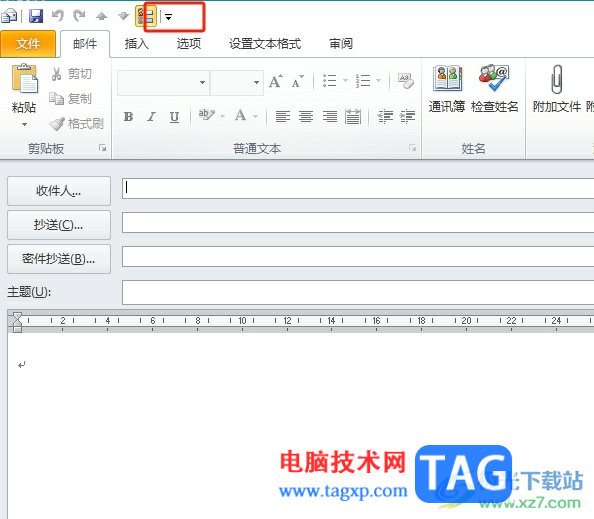This screenshot has width=594, height=519.
Task: Open the 设置文本格式 tab
Action: [265, 44]
